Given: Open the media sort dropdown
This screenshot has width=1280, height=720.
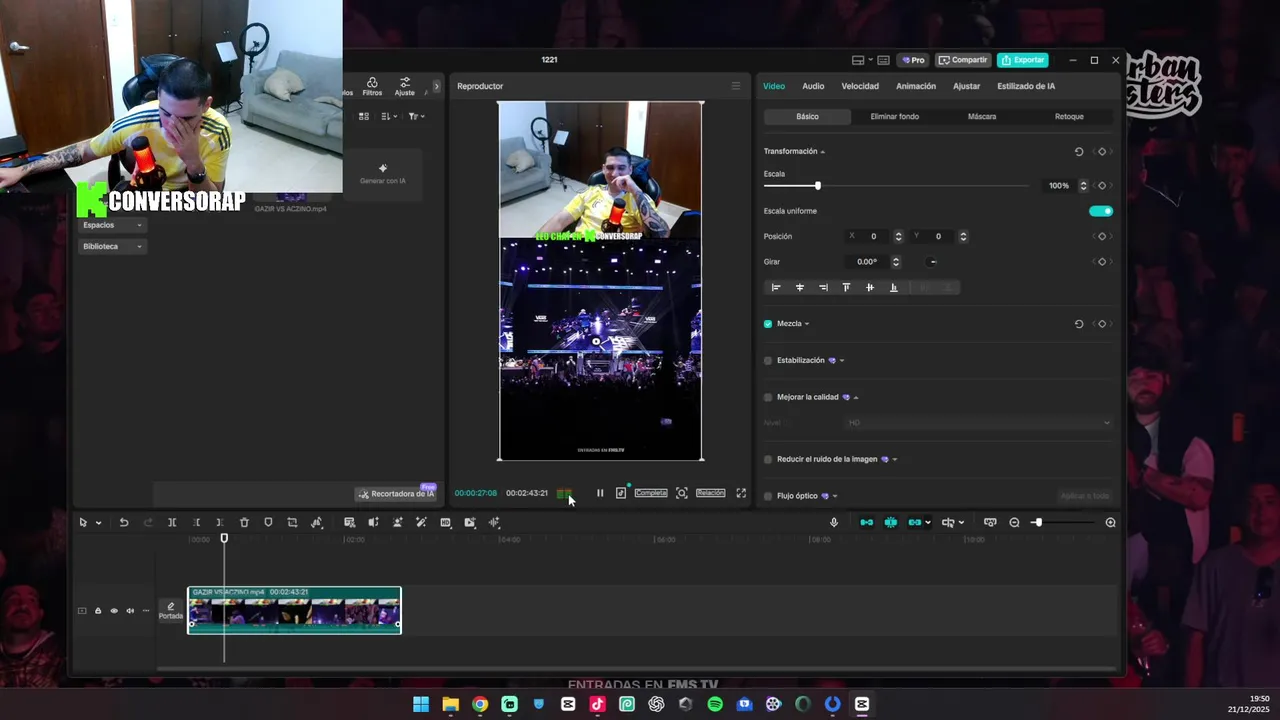Looking at the screenshot, I should 389,116.
